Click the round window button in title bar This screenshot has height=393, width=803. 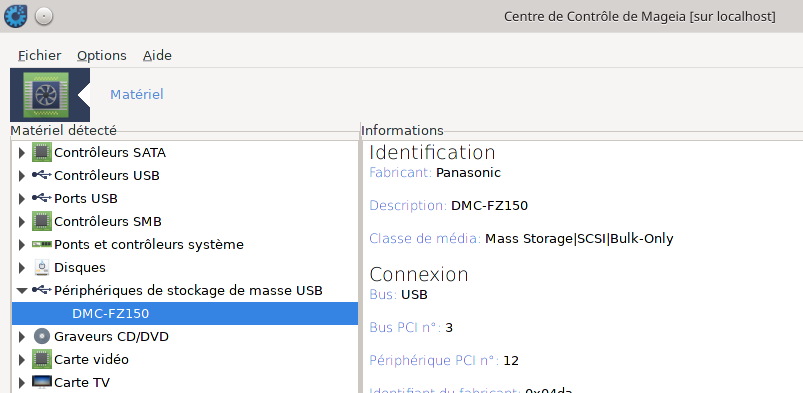[x=44, y=17]
